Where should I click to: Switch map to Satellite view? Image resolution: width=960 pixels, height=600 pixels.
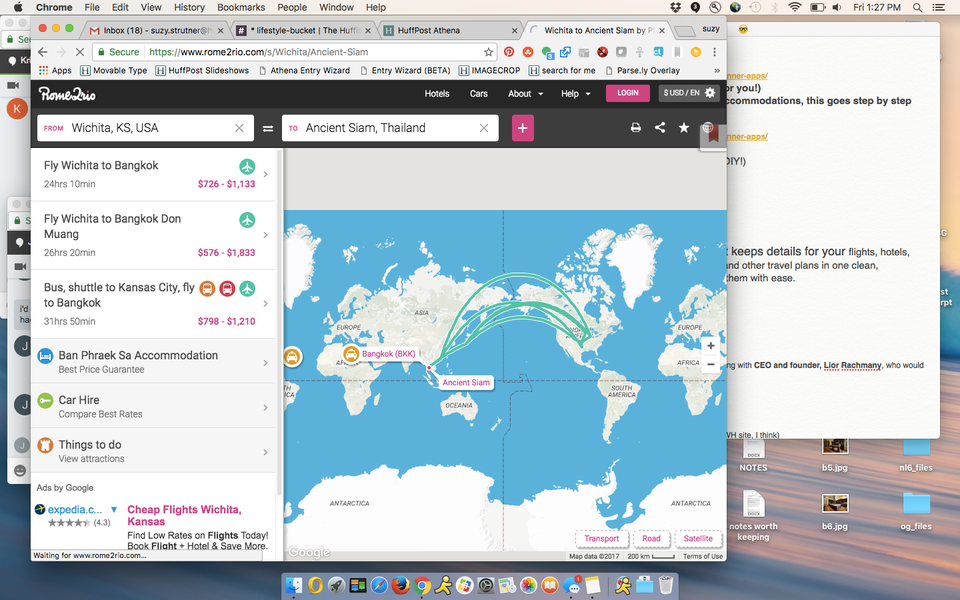(698, 538)
